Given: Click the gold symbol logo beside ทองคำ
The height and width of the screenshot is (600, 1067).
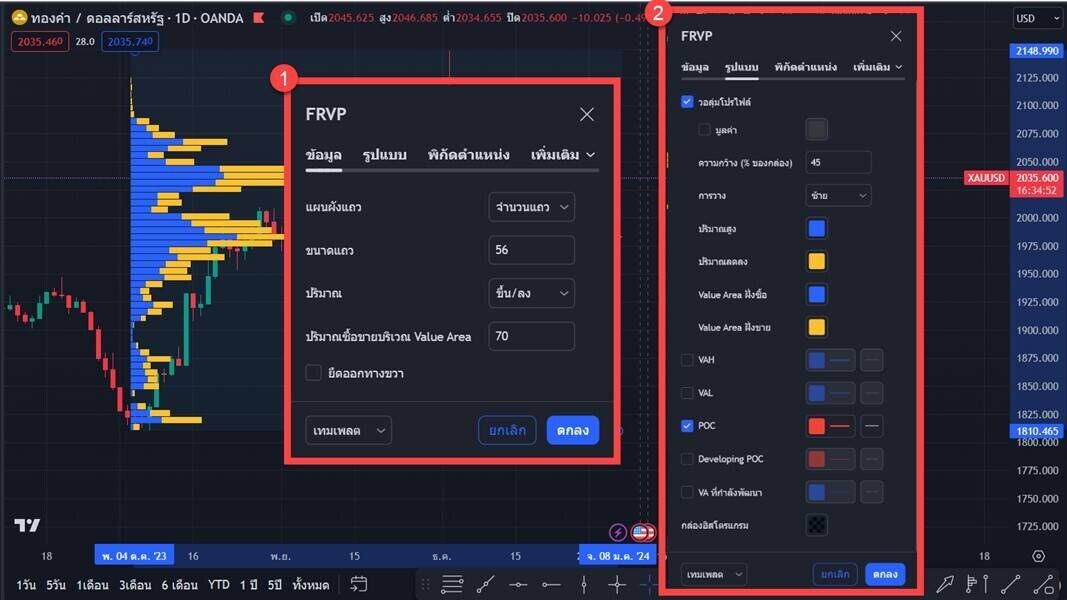Looking at the screenshot, I should (x=19, y=17).
